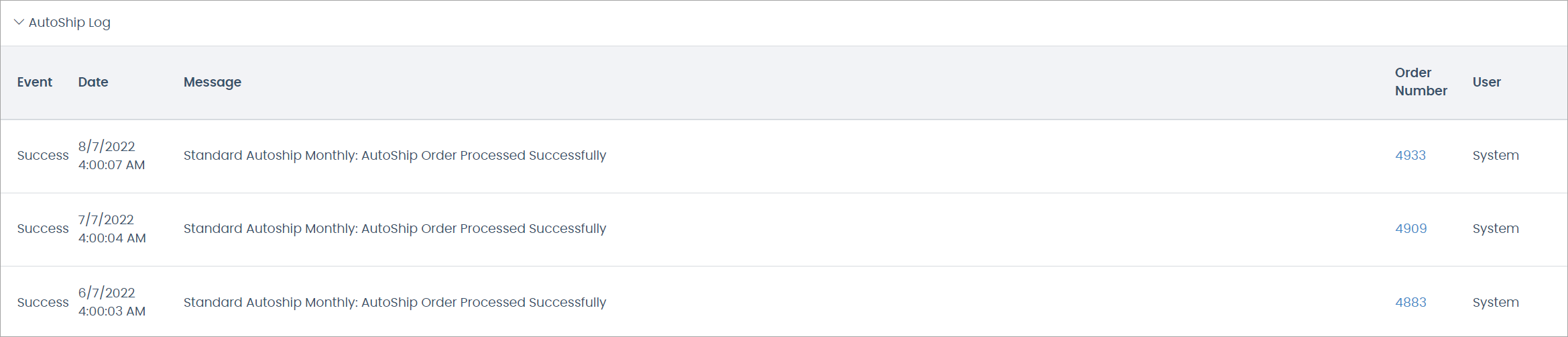Image resolution: width=1568 pixels, height=337 pixels.
Task: Select the 8/7/2022 4:00:07 AM date cell
Action: coord(111,155)
